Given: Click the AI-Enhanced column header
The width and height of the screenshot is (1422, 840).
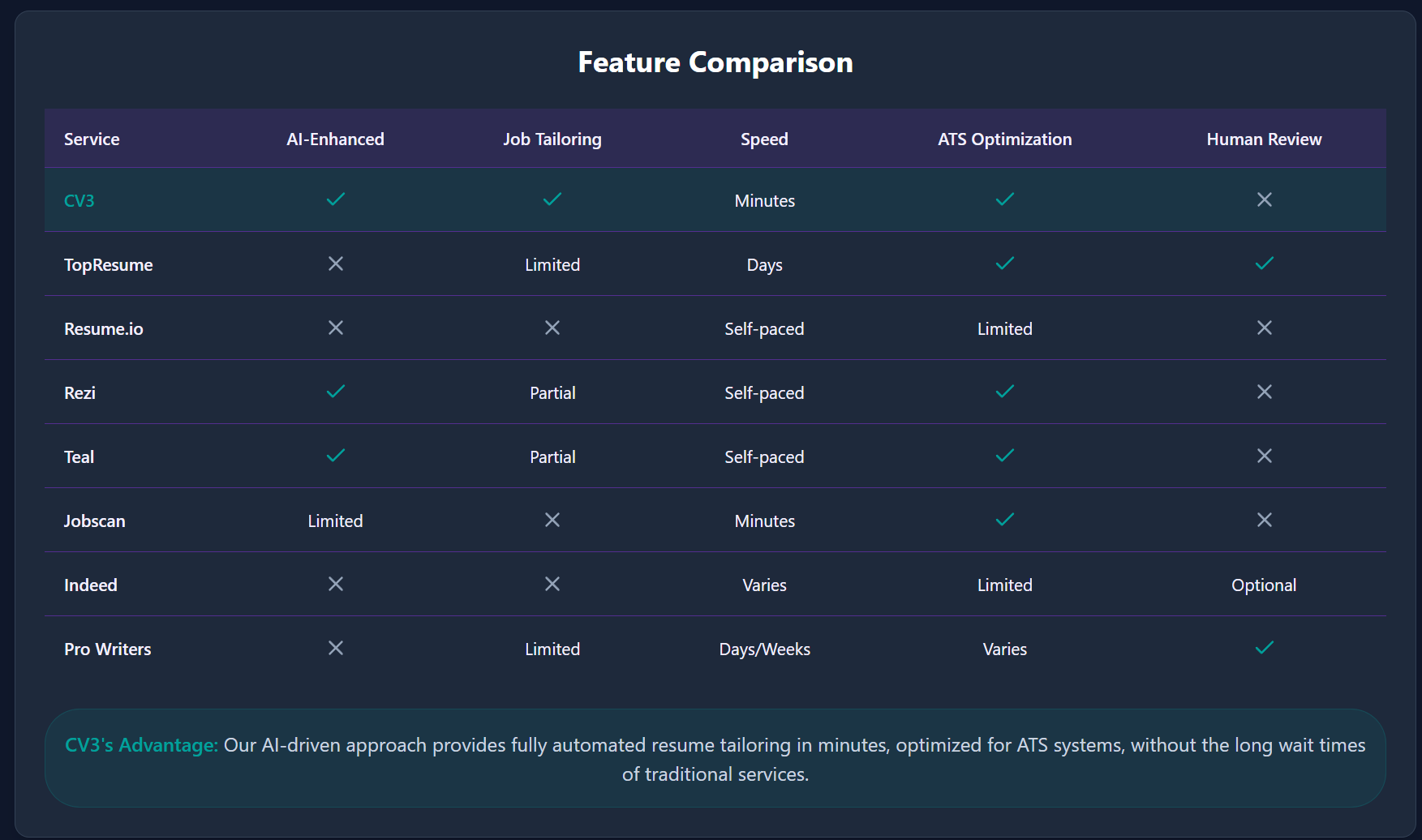Looking at the screenshot, I should (x=335, y=139).
